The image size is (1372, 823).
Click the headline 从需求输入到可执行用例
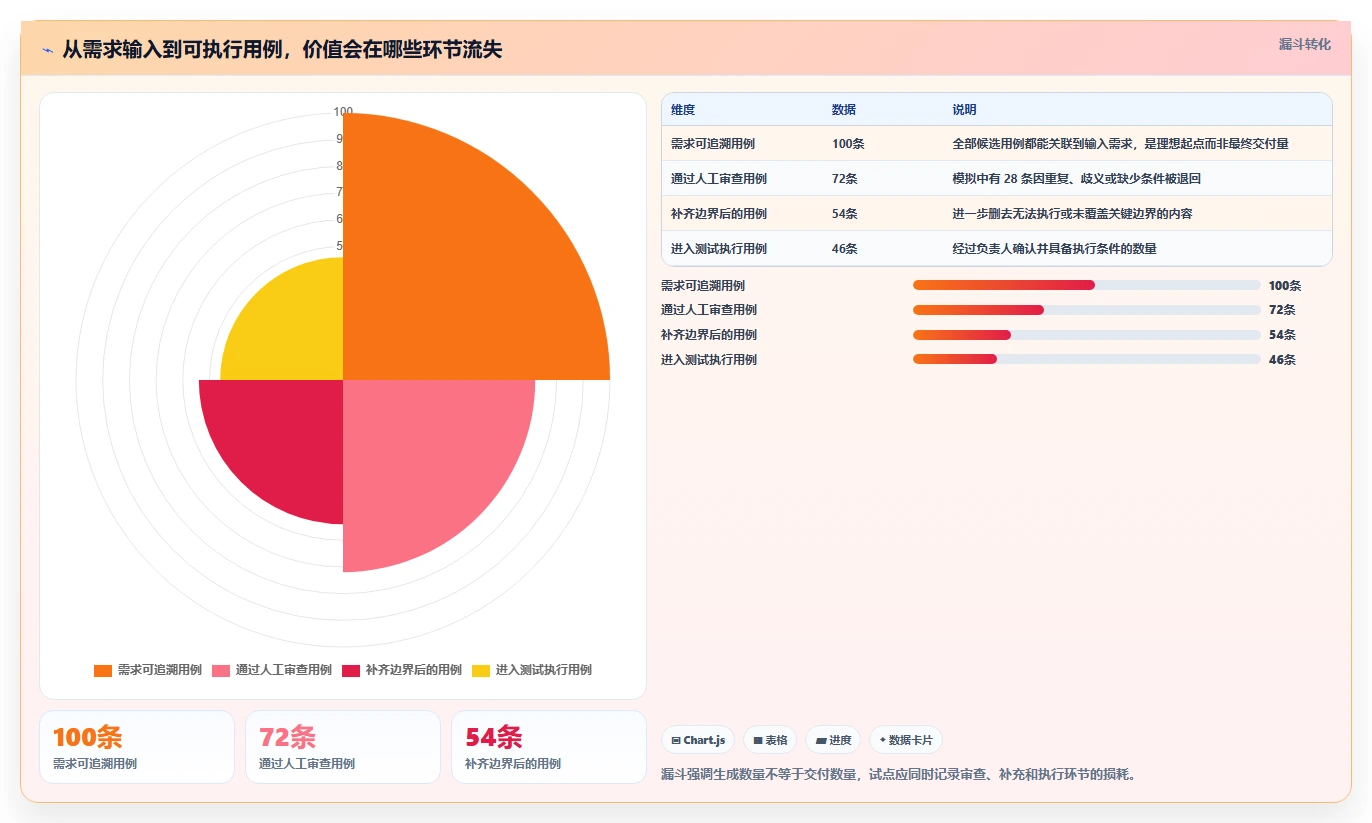coord(282,50)
